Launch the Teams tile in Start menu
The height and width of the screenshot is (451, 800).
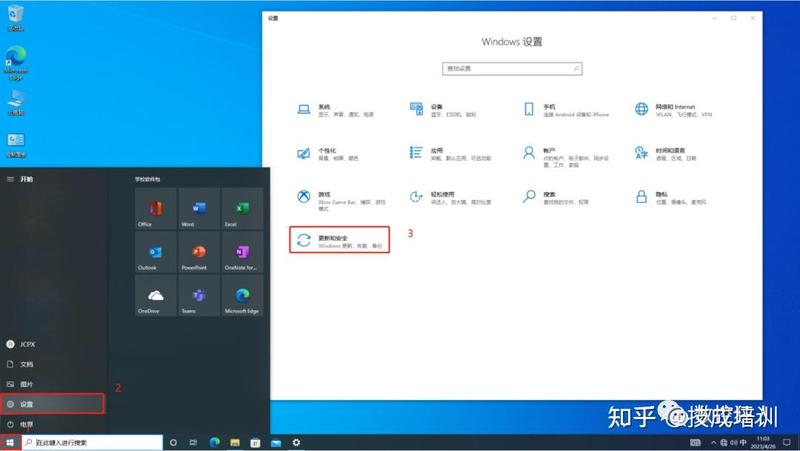tap(199, 295)
